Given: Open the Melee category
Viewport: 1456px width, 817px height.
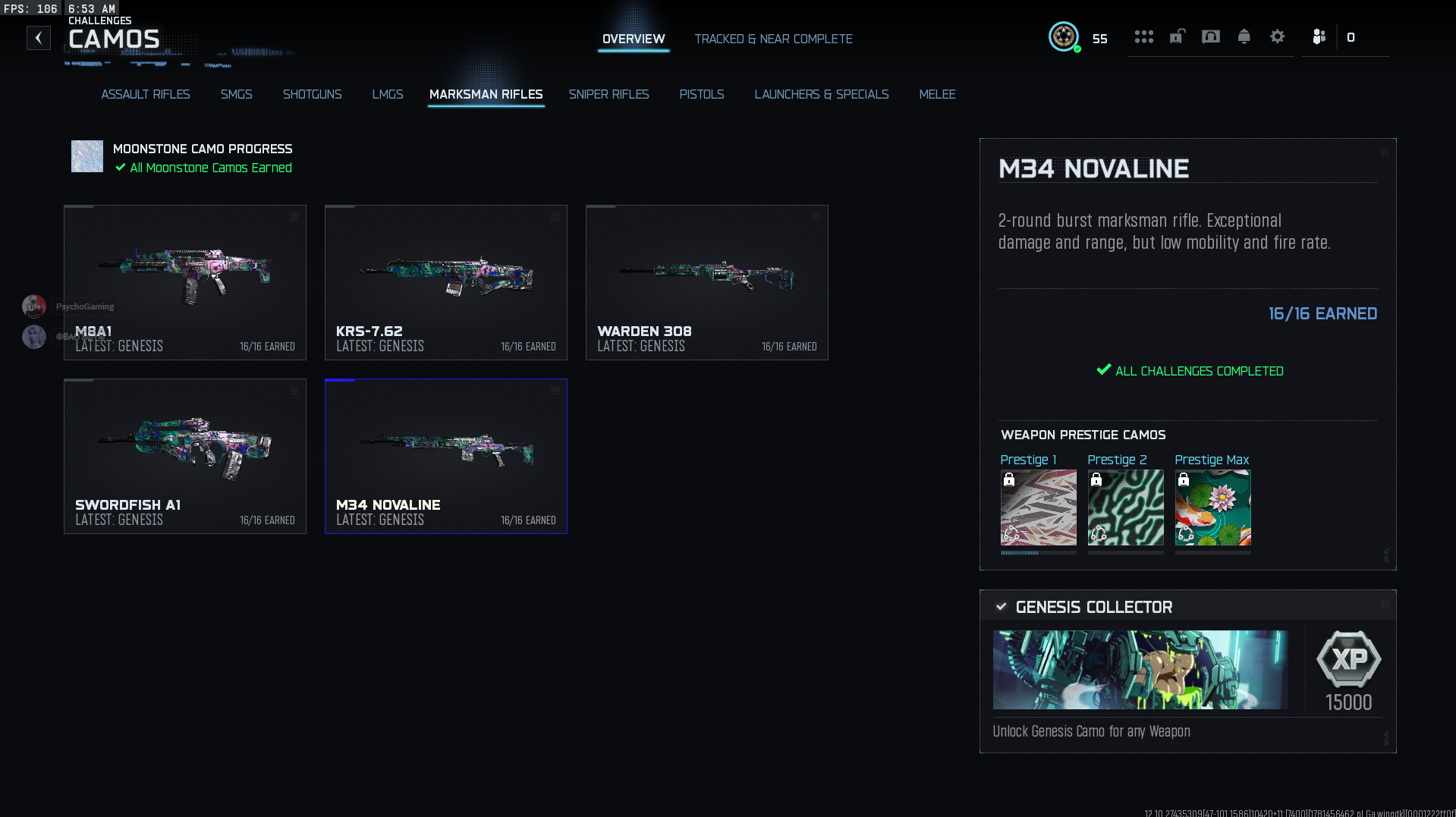Looking at the screenshot, I should pyautogui.click(x=937, y=94).
